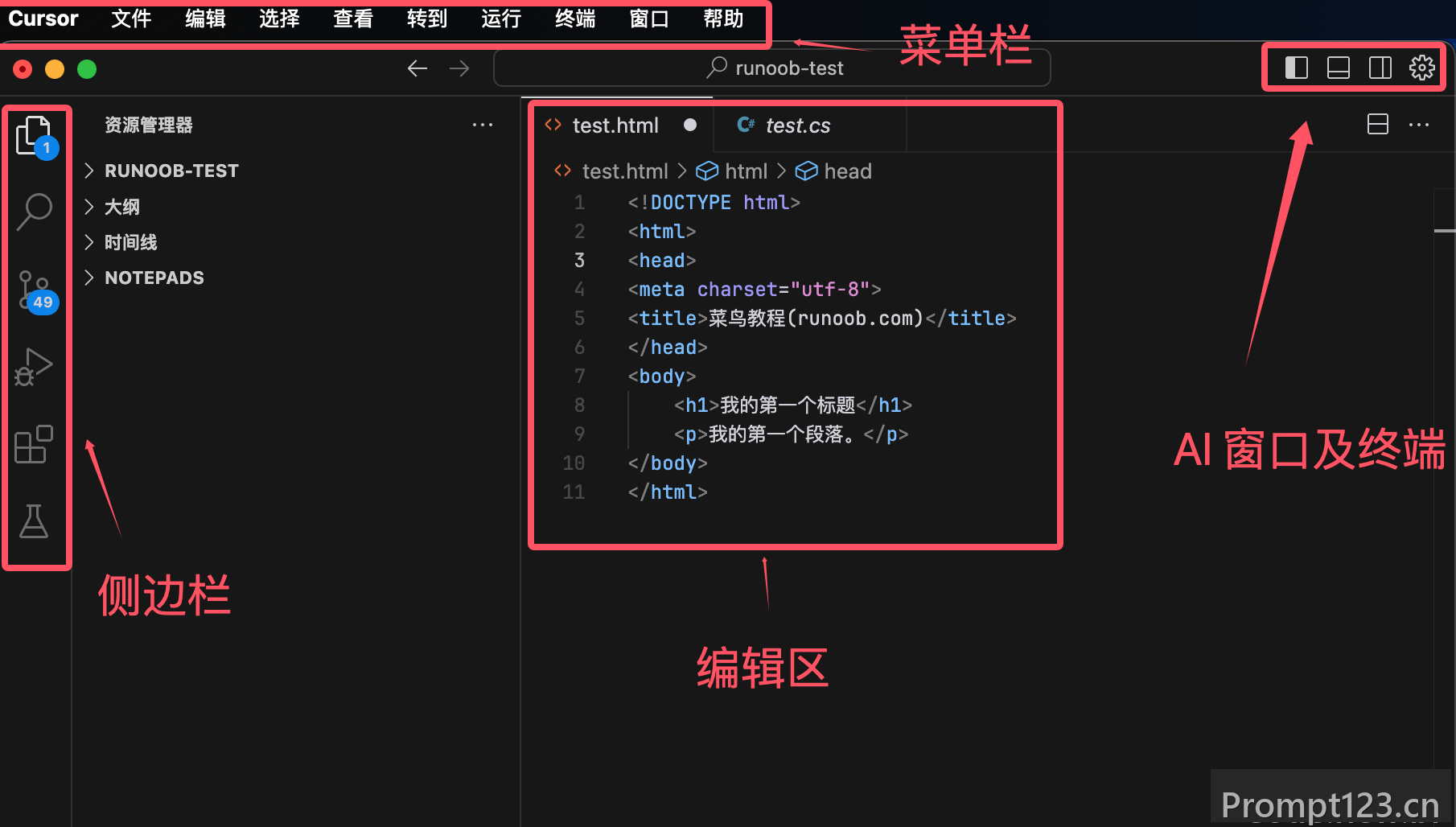Open the Search magnifier in activity bar

35,211
